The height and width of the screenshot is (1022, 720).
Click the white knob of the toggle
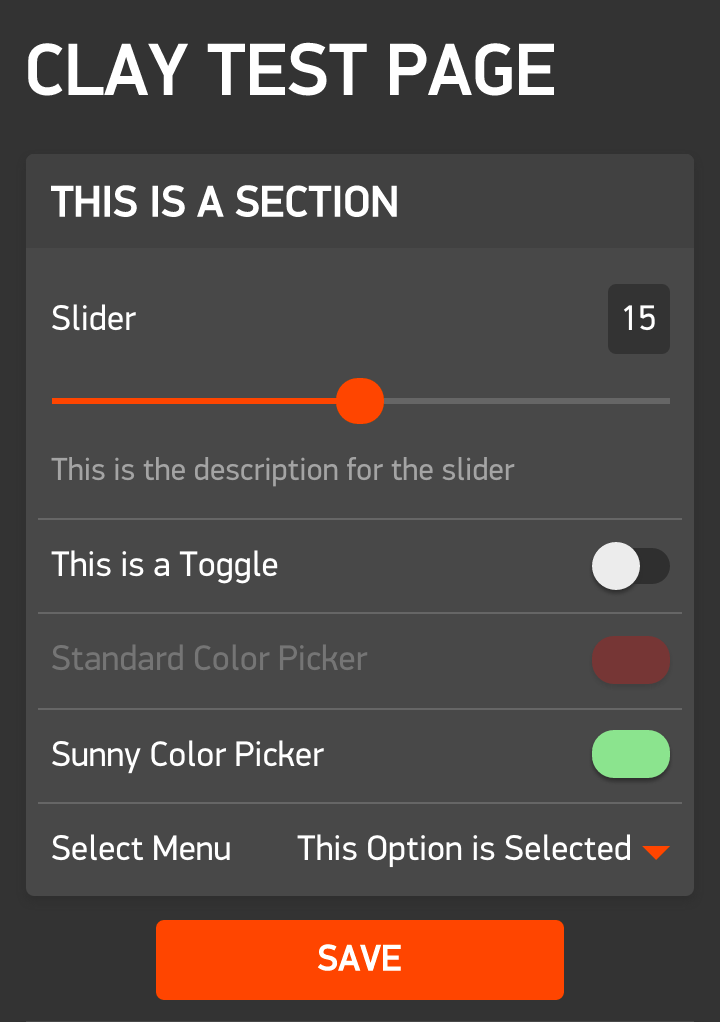[615, 566]
